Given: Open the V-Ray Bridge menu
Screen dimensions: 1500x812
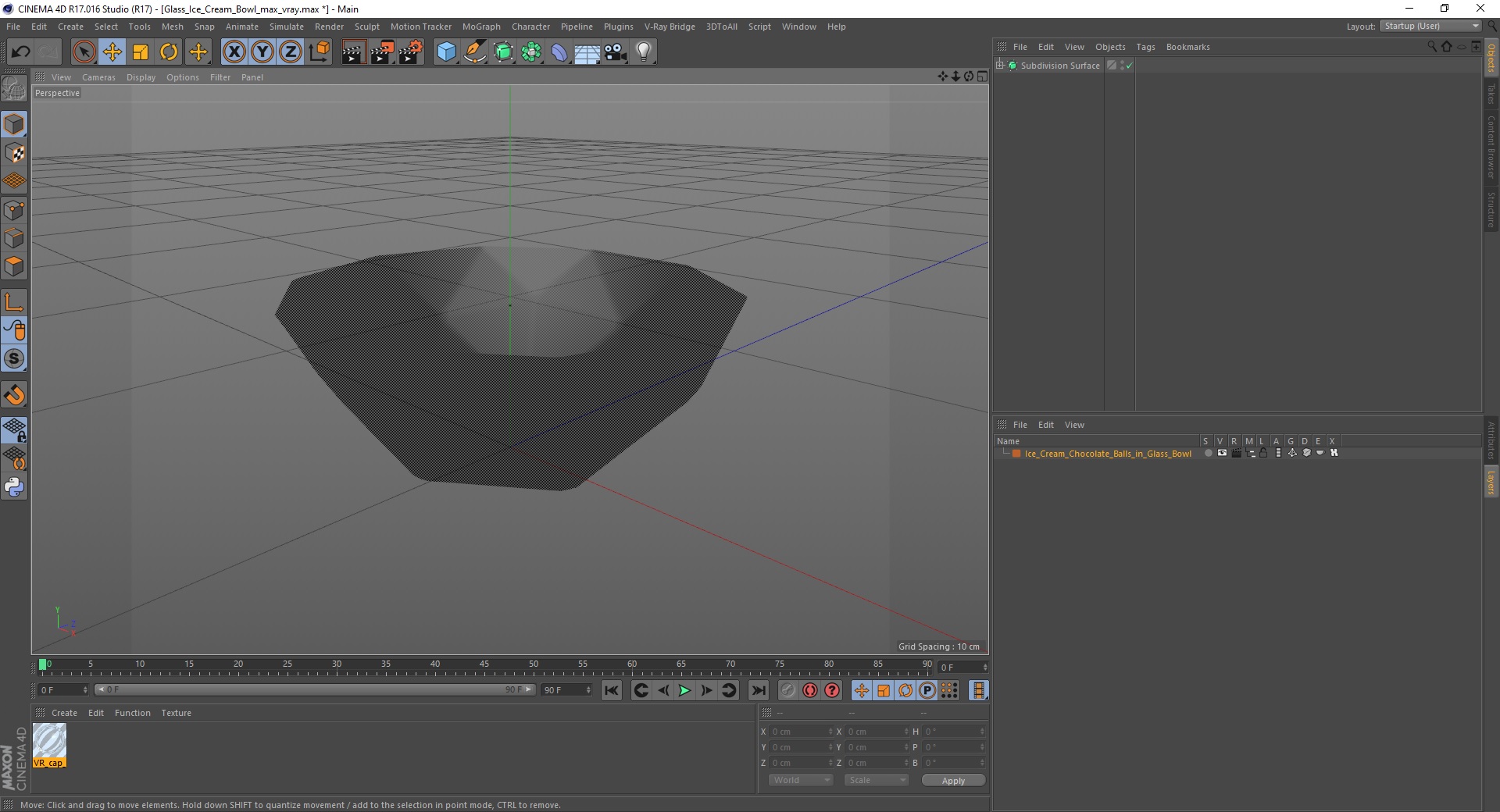Looking at the screenshot, I should pyautogui.click(x=670, y=27).
